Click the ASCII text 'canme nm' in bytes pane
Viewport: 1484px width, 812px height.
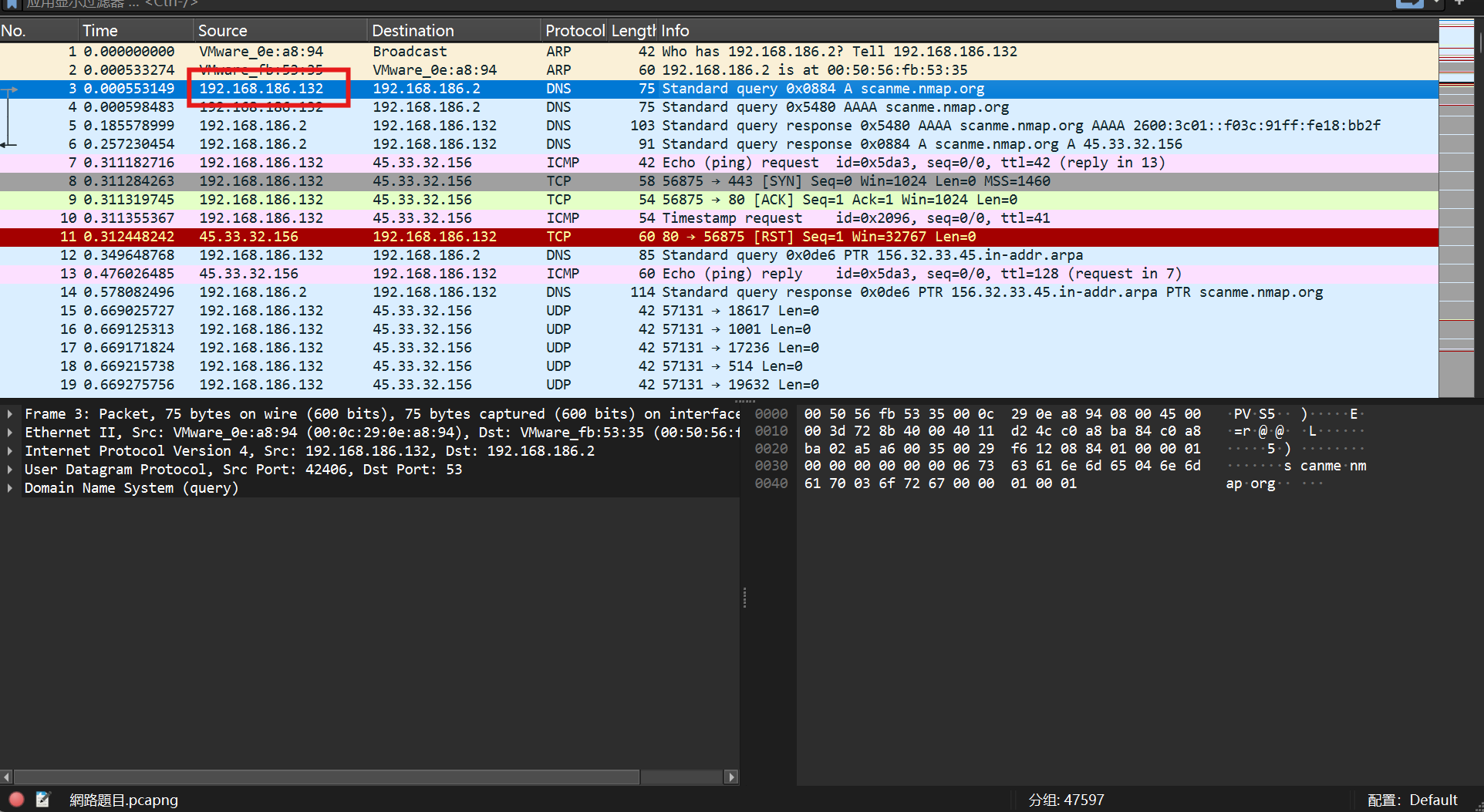tap(1334, 466)
